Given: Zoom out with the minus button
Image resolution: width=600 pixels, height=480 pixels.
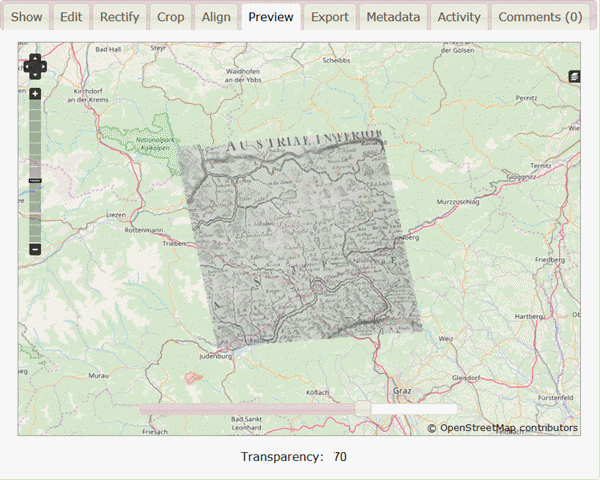Looking at the screenshot, I should (x=35, y=250).
